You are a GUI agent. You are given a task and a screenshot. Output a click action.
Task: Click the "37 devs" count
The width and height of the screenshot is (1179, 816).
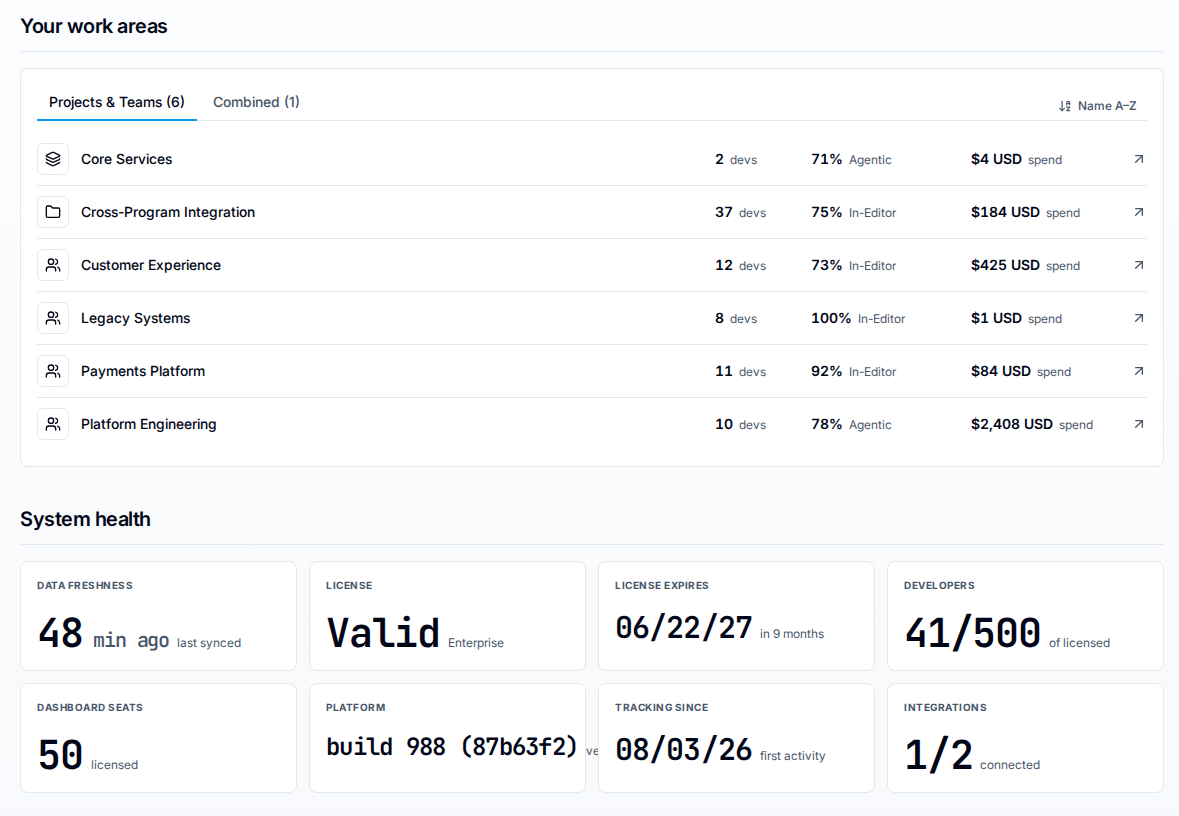pyautogui.click(x=741, y=212)
